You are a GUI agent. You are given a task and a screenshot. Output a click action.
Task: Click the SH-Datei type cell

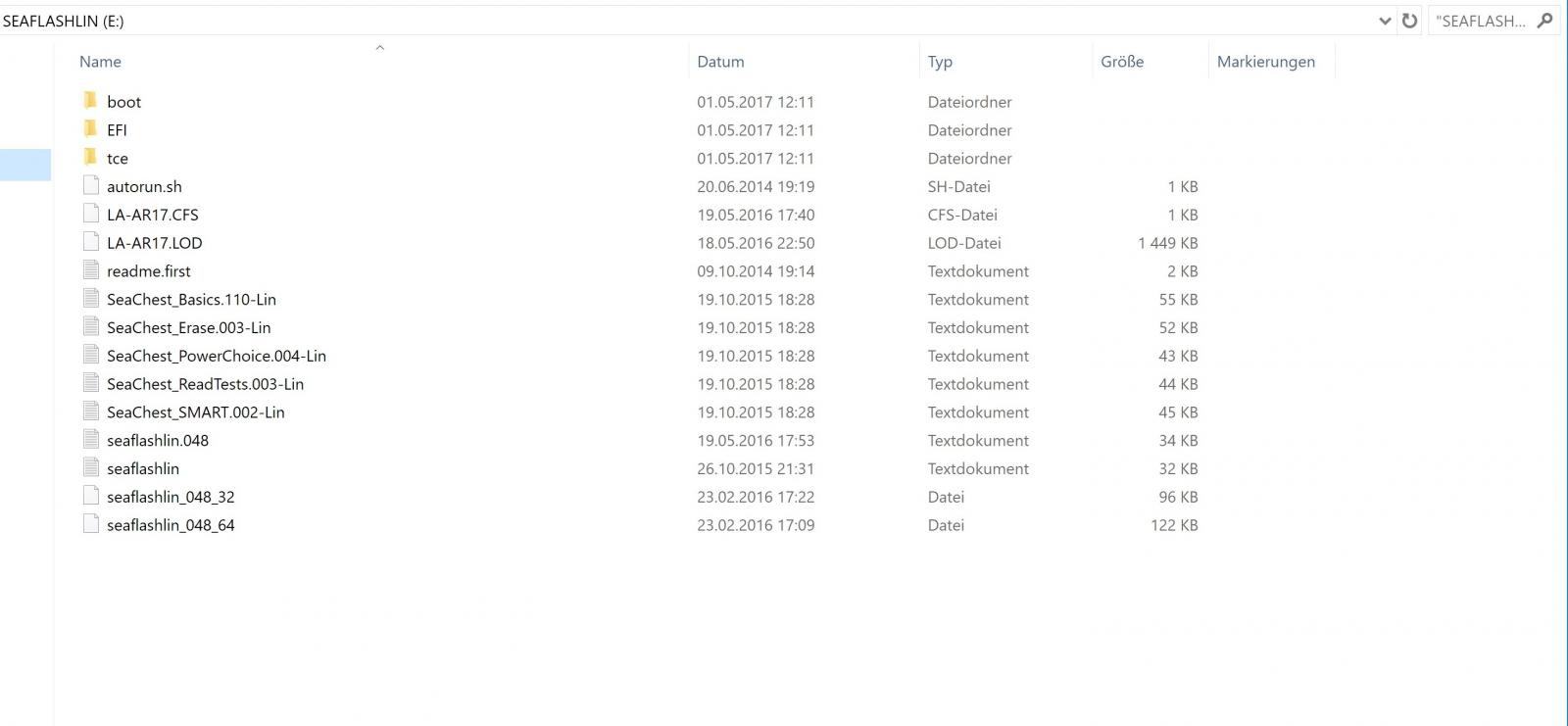959,186
